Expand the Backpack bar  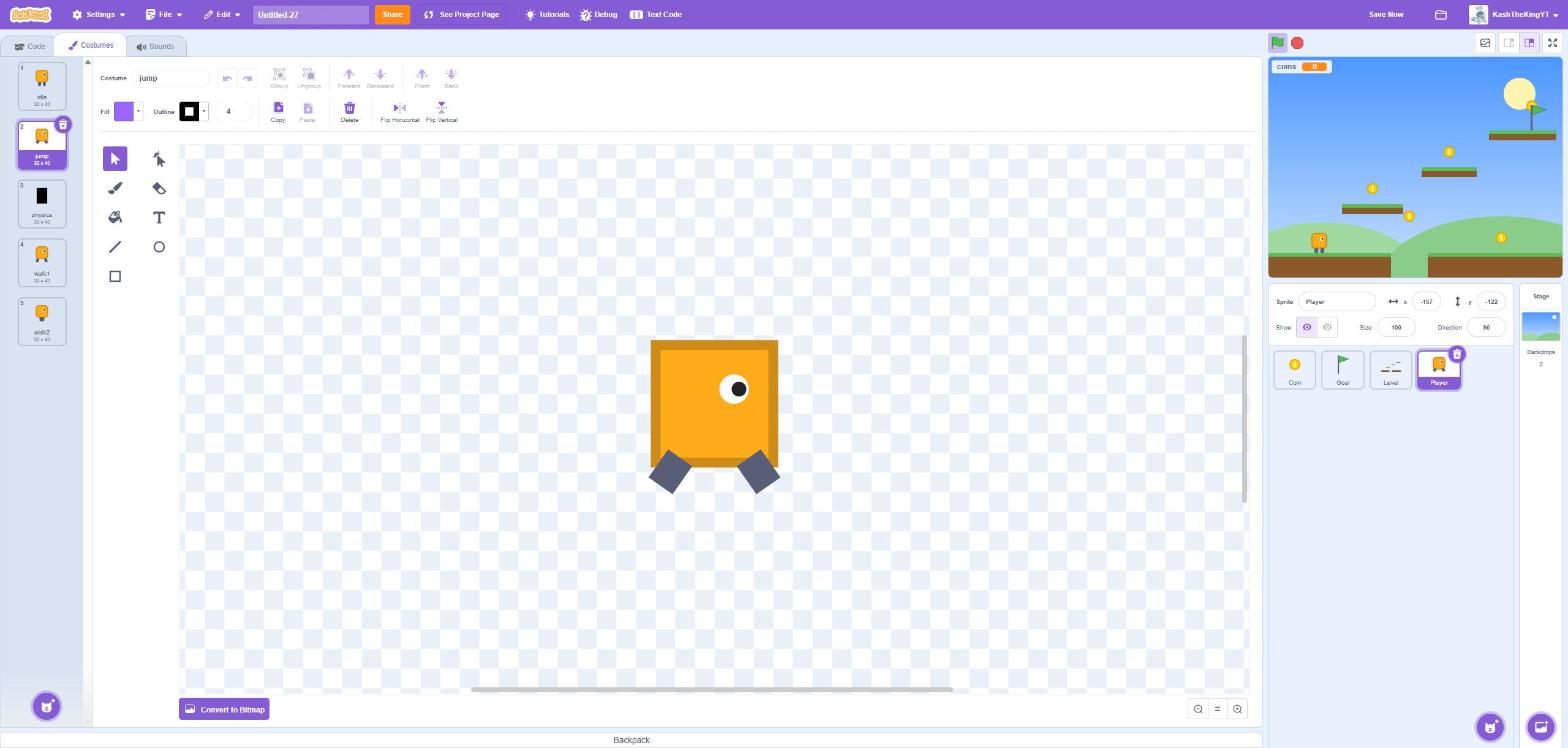tap(631, 740)
